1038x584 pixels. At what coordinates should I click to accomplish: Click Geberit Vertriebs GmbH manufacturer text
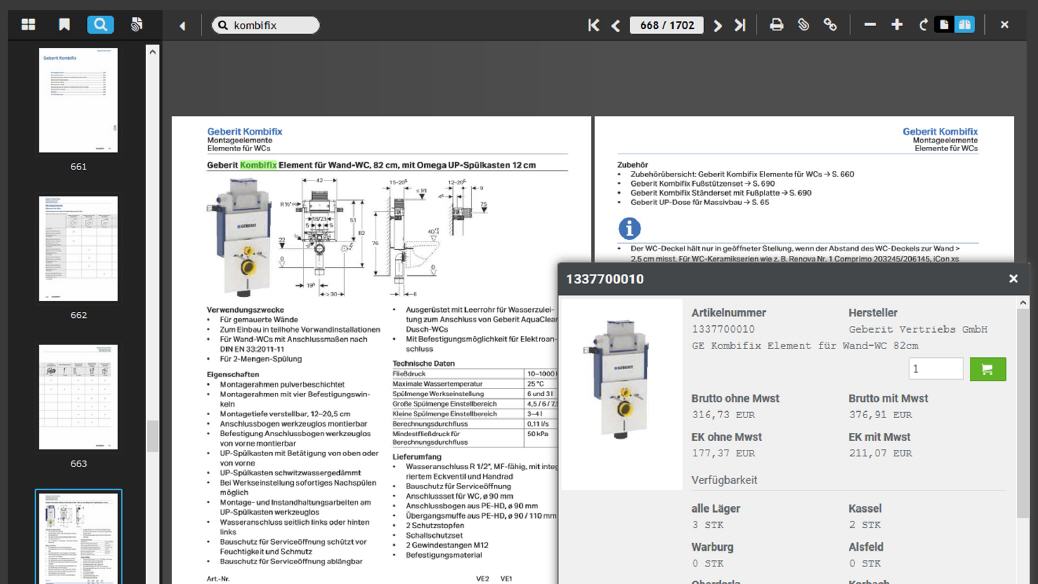[918, 329]
